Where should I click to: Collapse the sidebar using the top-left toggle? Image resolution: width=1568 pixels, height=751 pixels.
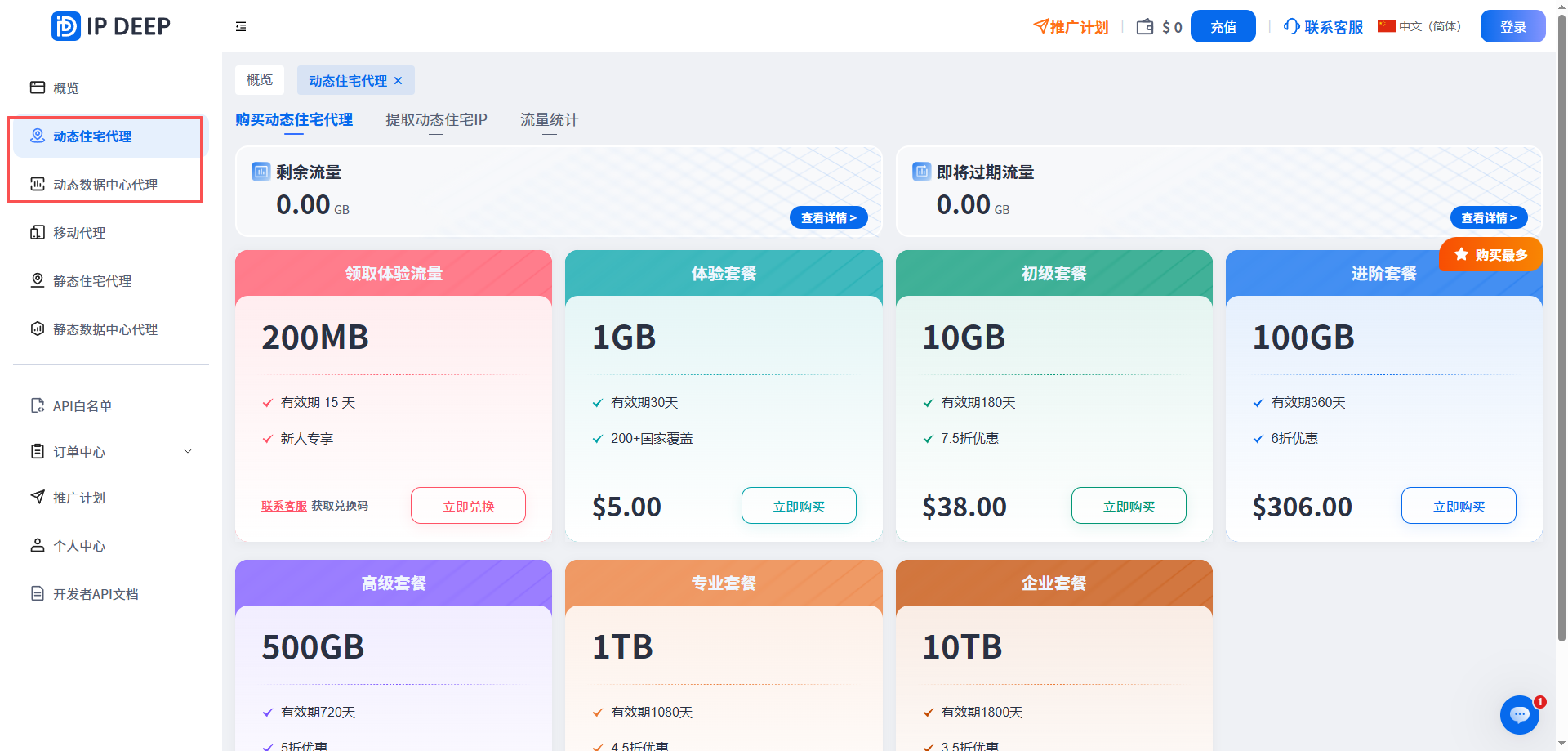[241, 26]
